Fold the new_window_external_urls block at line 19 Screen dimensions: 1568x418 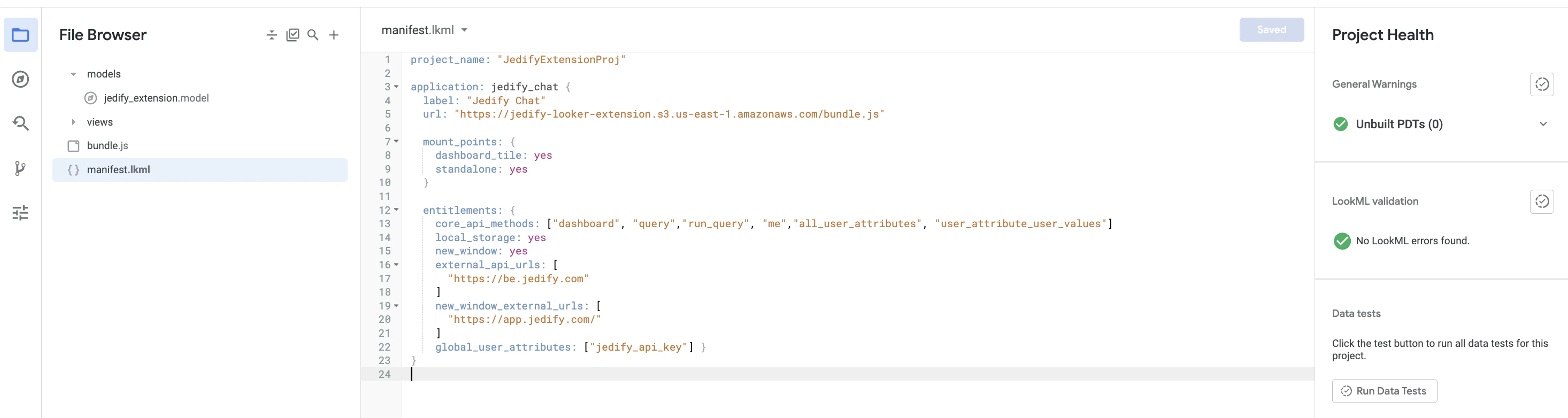tap(396, 306)
